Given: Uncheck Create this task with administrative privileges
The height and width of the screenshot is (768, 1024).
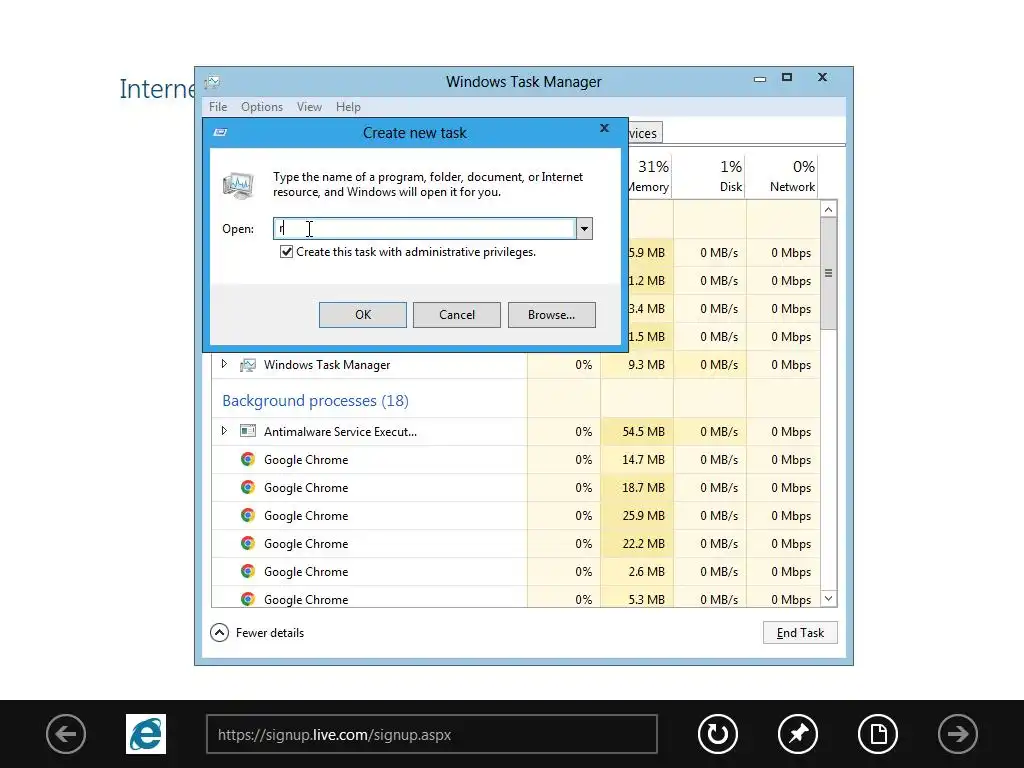Looking at the screenshot, I should (286, 252).
